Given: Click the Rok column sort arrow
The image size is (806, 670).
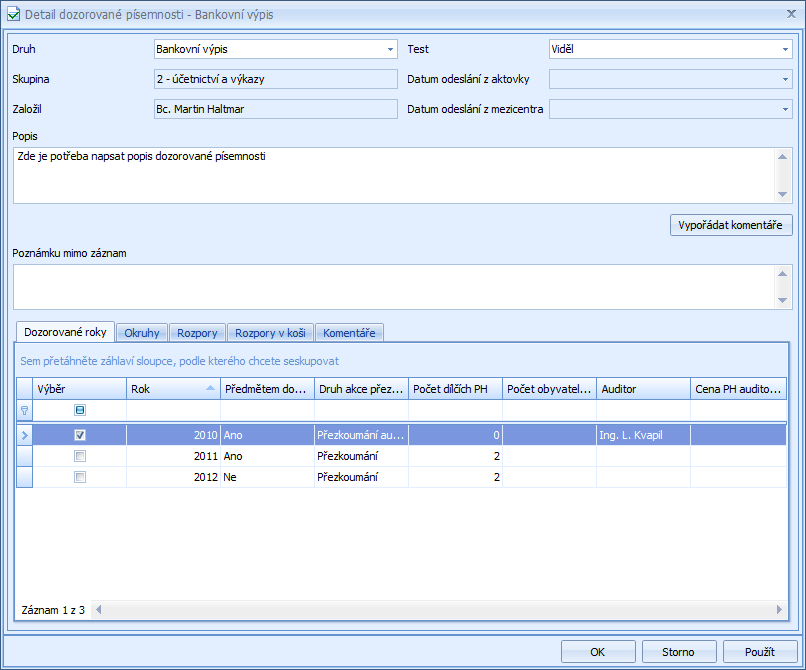Looking at the screenshot, I should click(x=210, y=388).
